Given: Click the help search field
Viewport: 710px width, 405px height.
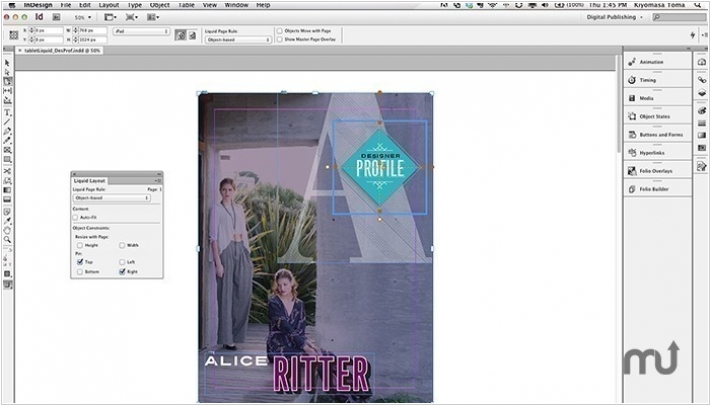Looking at the screenshot, I should 679,17.
